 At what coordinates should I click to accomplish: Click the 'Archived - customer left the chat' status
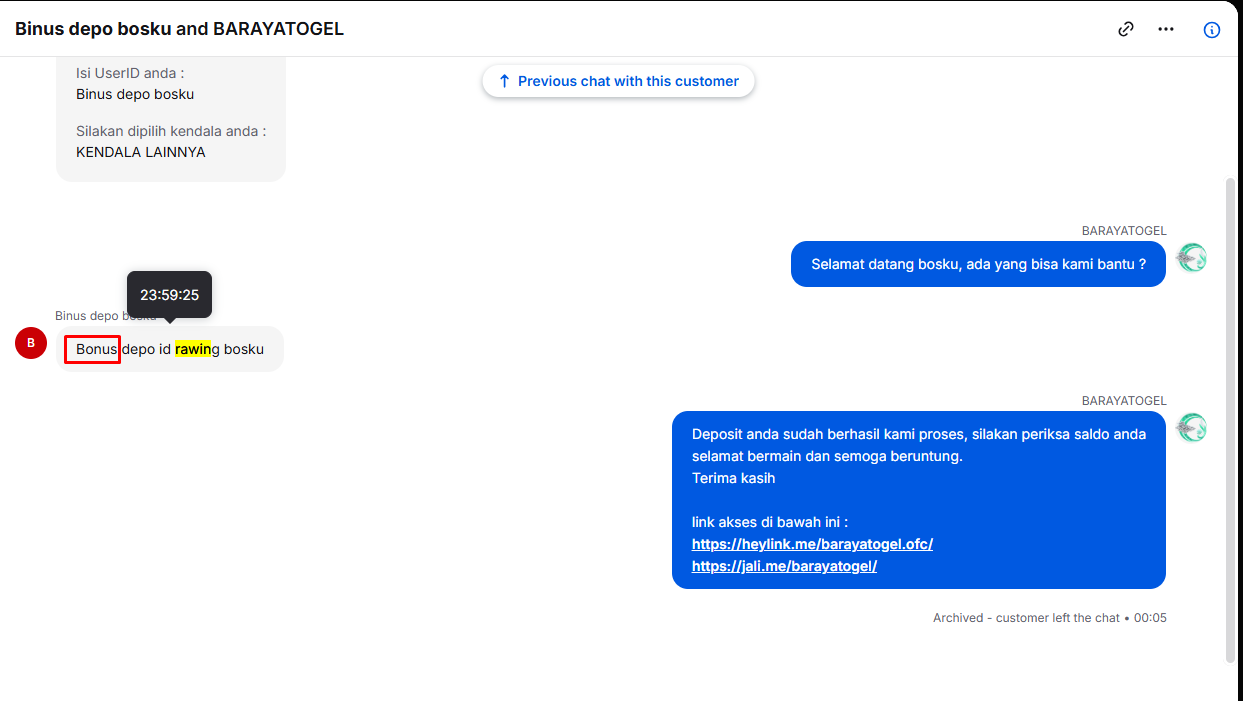point(1026,618)
